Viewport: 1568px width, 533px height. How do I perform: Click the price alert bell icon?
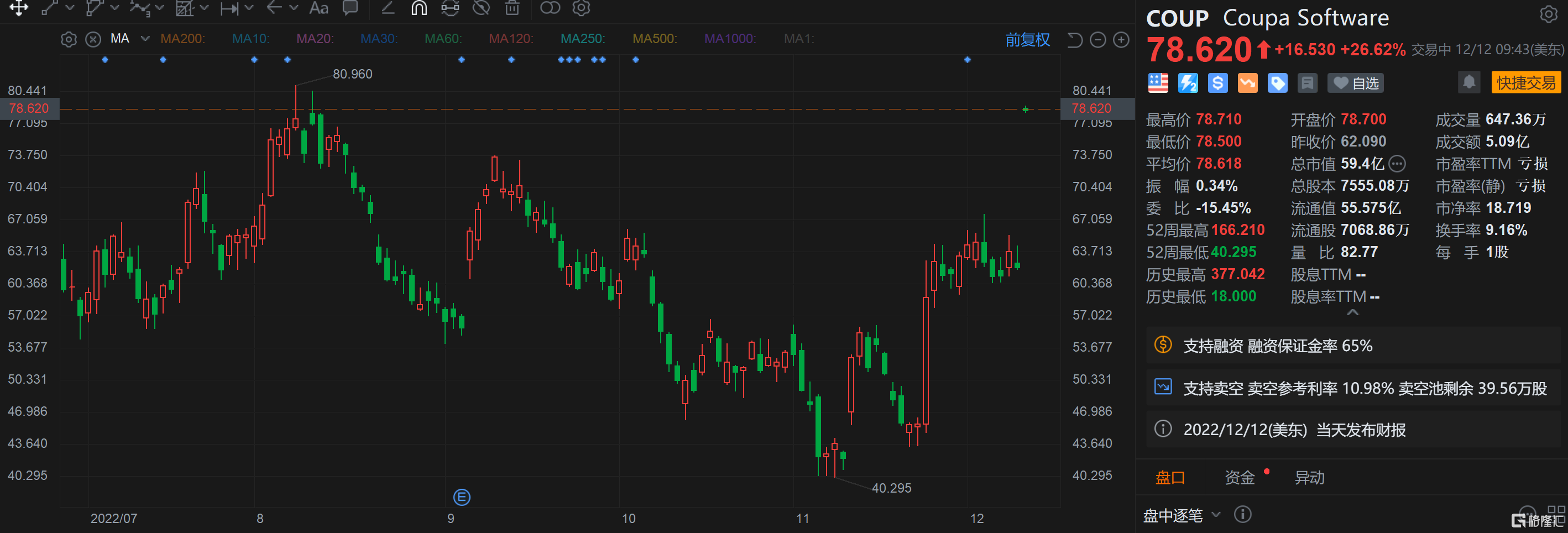coord(1468,82)
